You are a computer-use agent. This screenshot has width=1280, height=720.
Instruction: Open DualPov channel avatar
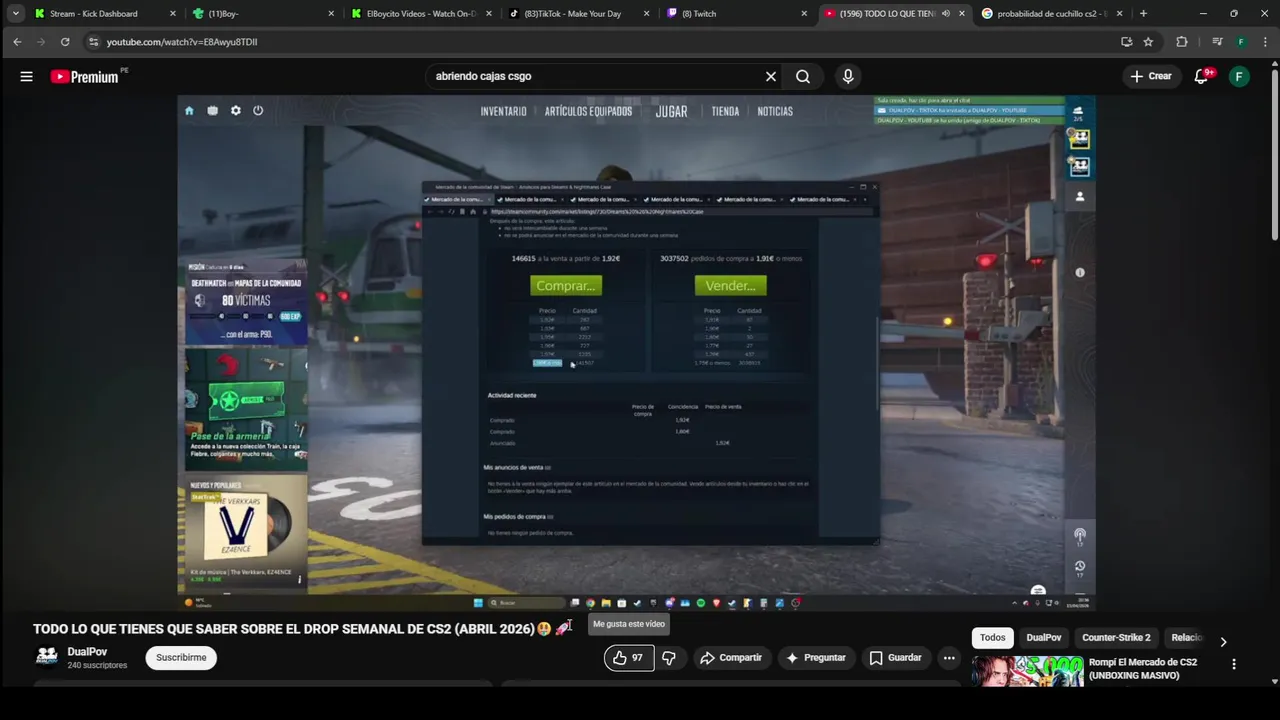pyautogui.click(x=47, y=657)
